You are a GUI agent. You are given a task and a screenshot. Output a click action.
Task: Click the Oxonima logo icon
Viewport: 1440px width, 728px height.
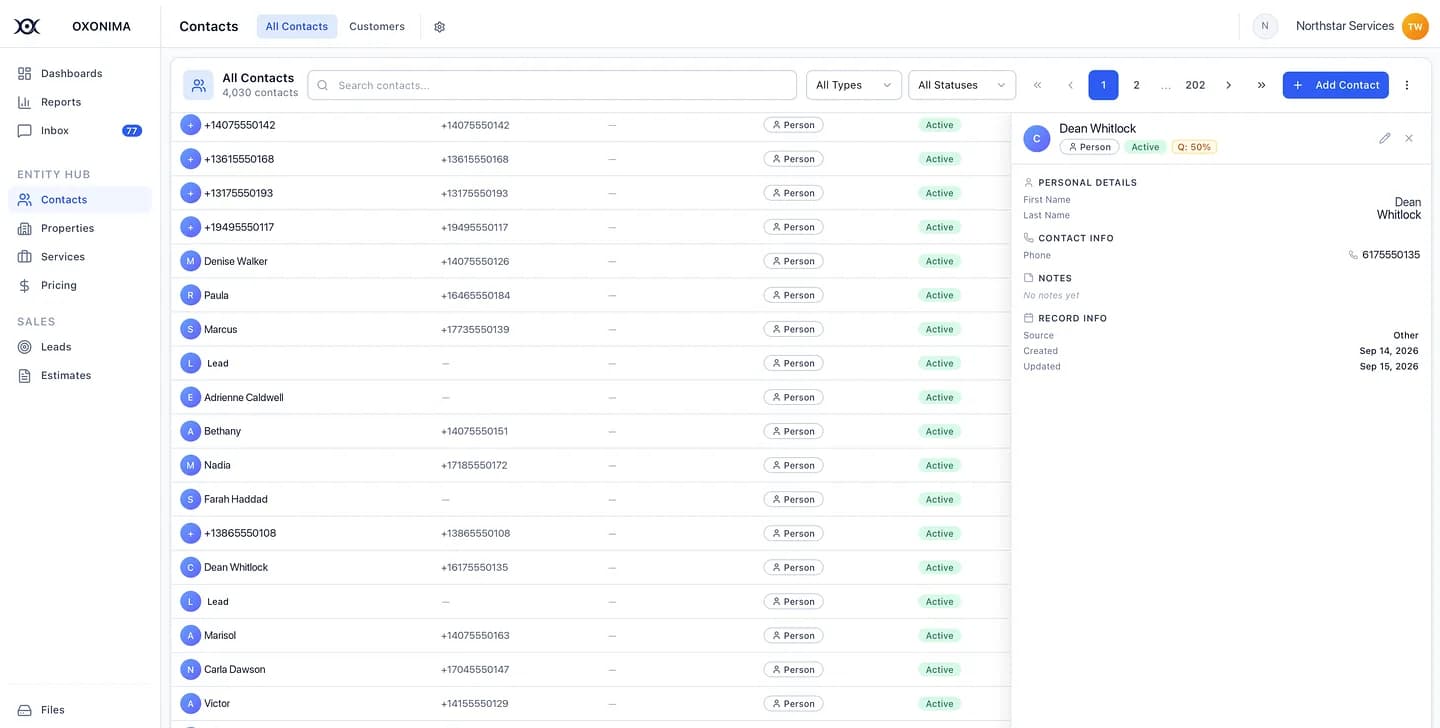(27, 26)
